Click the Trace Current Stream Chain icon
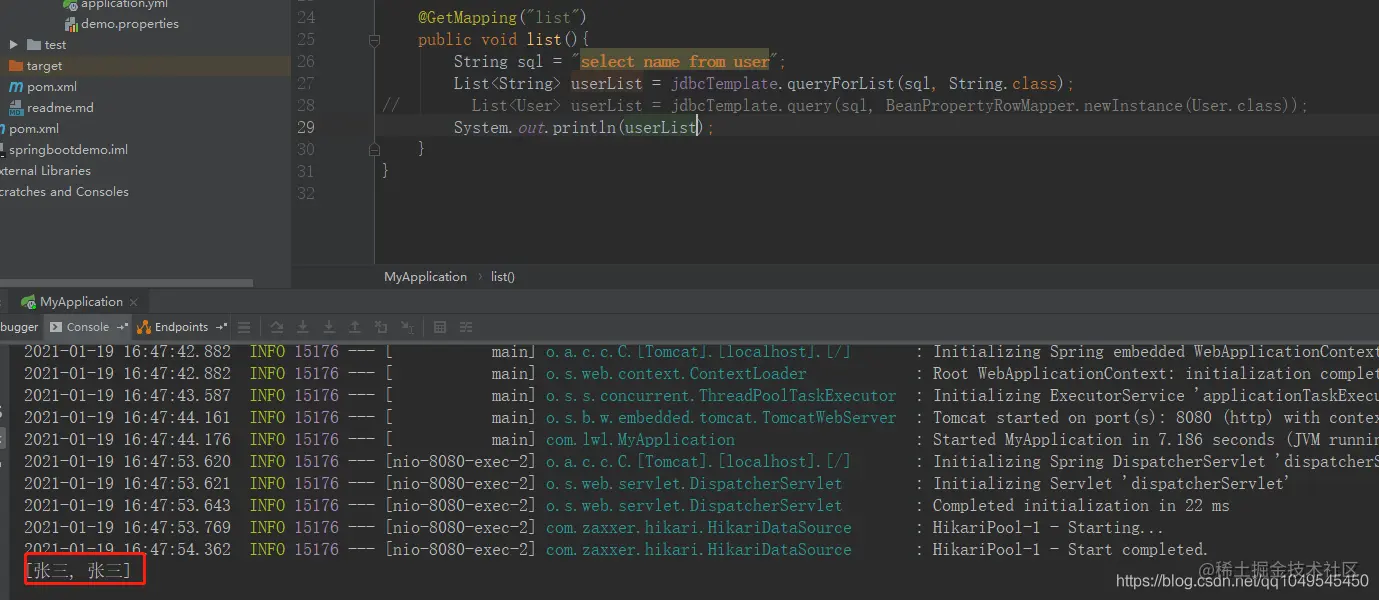The height and width of the screenshot is (600, 1379). click(466, 327)
